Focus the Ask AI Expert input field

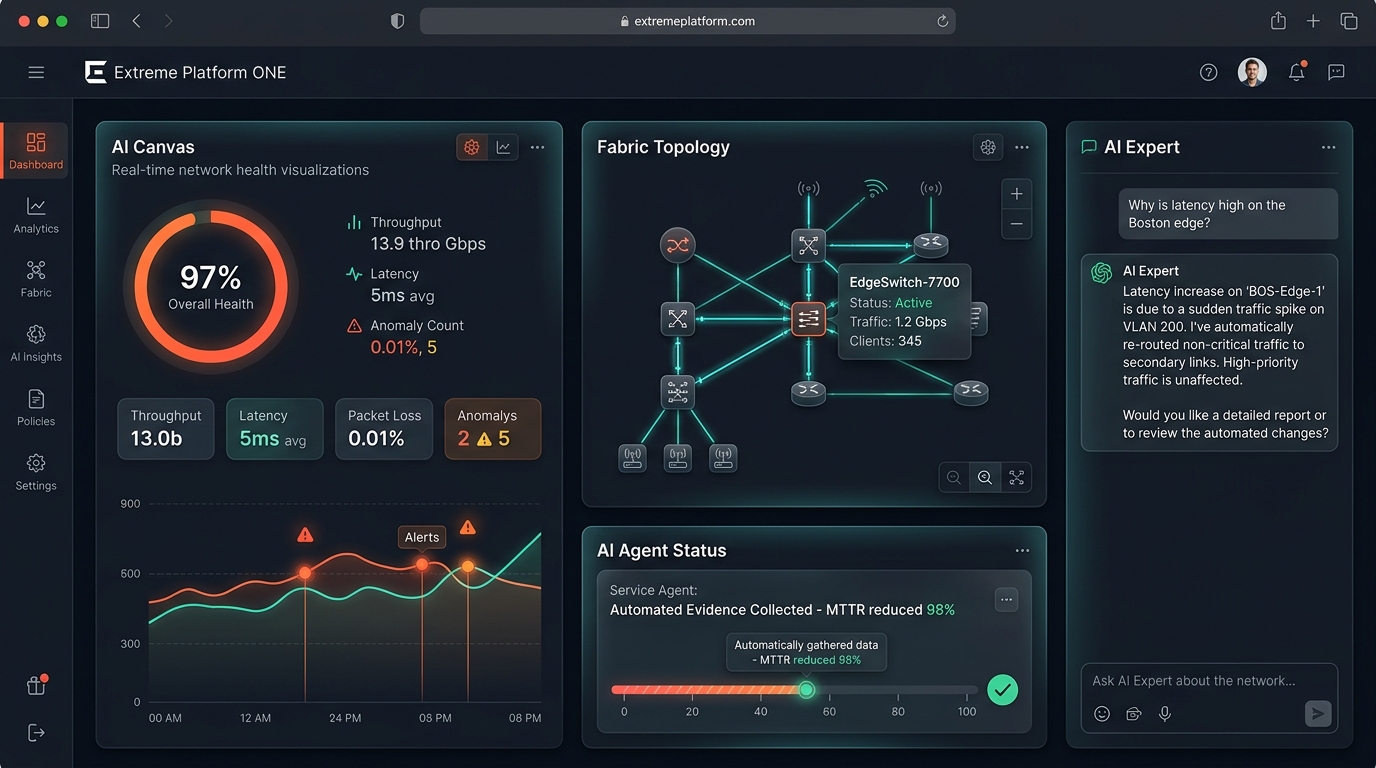click(x=1209, y=681)
